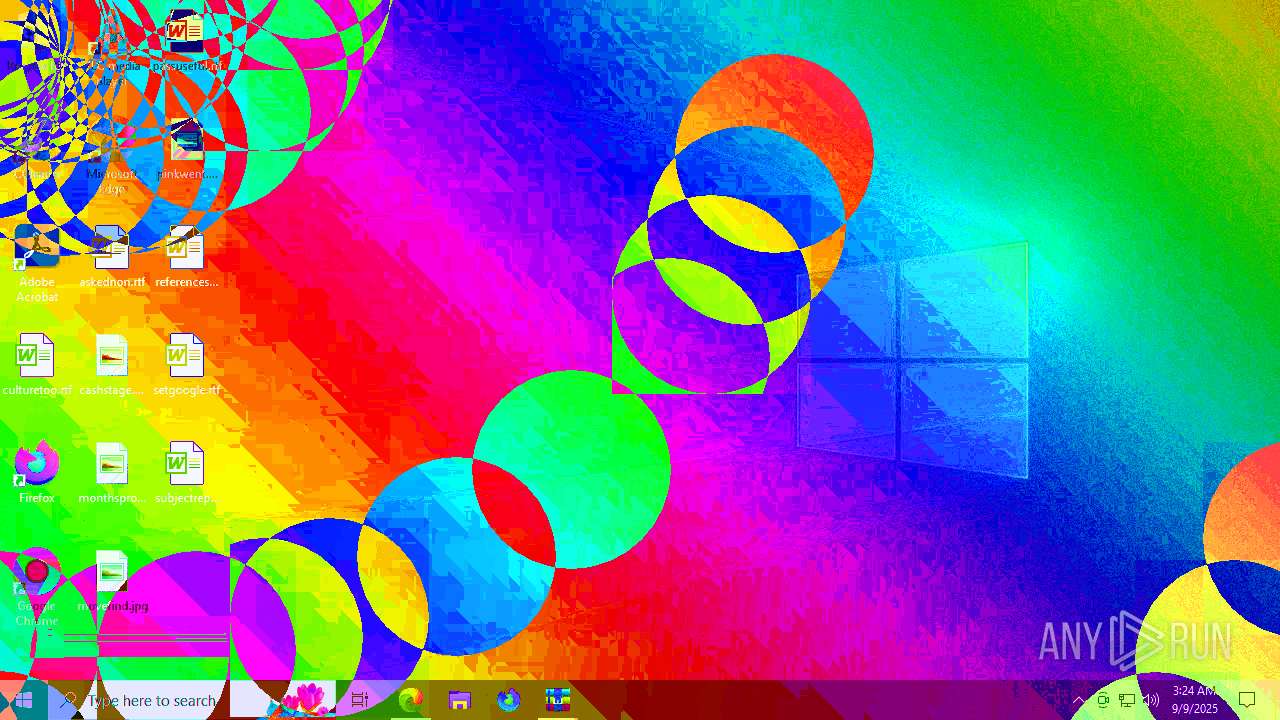Launch Firefox from the taskbar
Viewport: 1280px width, 720px height.
(x=508, y=700)
